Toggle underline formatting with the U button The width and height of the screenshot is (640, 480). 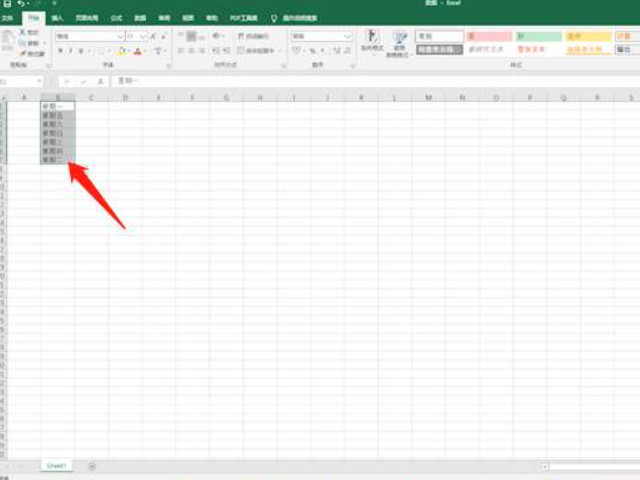click(x=84, y=51)
